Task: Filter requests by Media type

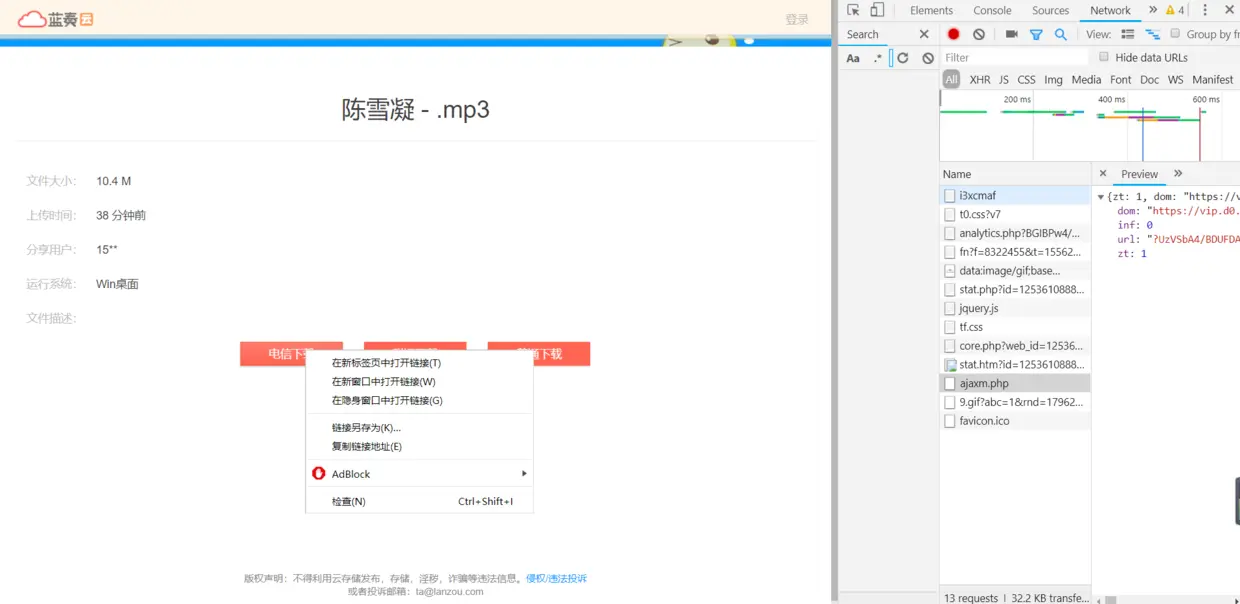Action: pyautogui.click(x=1086, y=79)
